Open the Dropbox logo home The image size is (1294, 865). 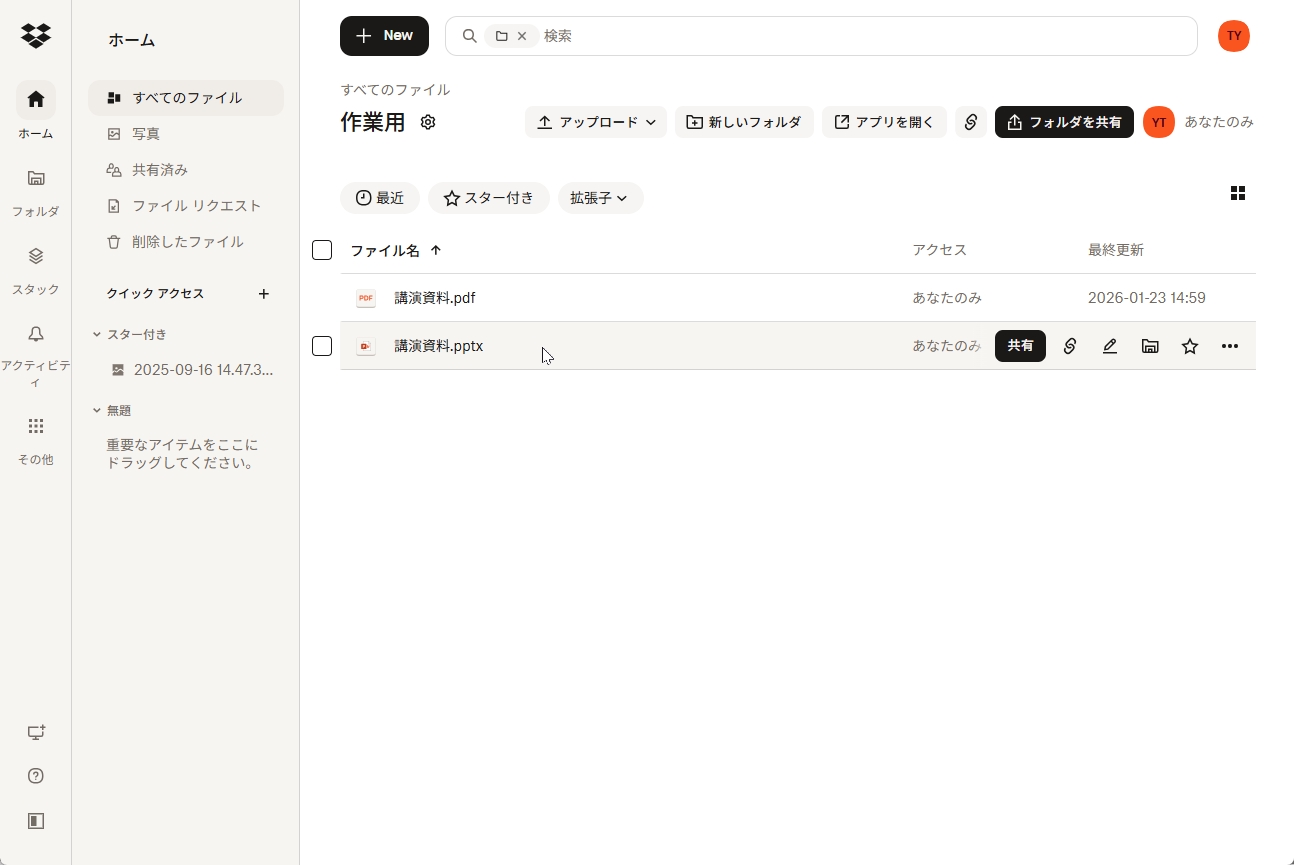(36, 36)
